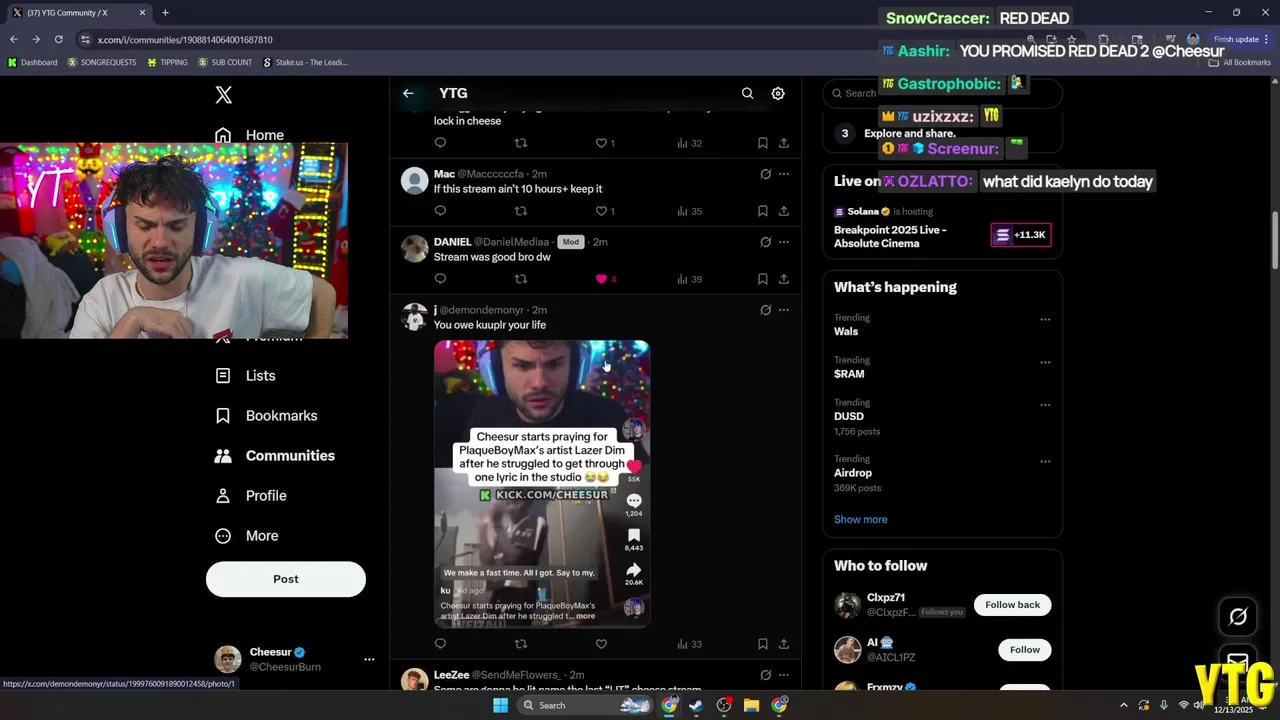The image size is (1280, 720).
Task: Bookmark demondemonyr's post
Action: tap(762, 644)
